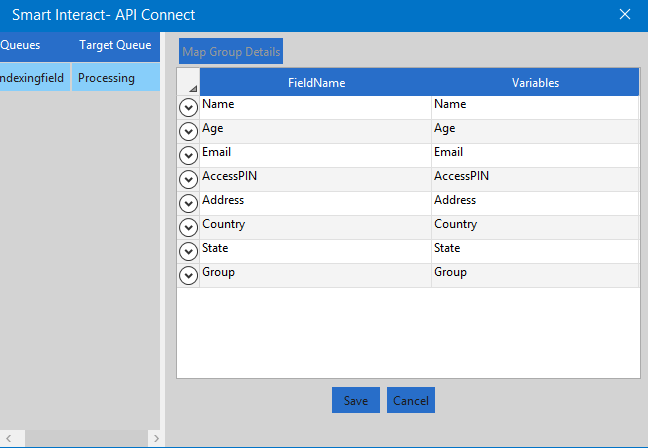Click the Address row circle-arrow icon

pos(188,204)
